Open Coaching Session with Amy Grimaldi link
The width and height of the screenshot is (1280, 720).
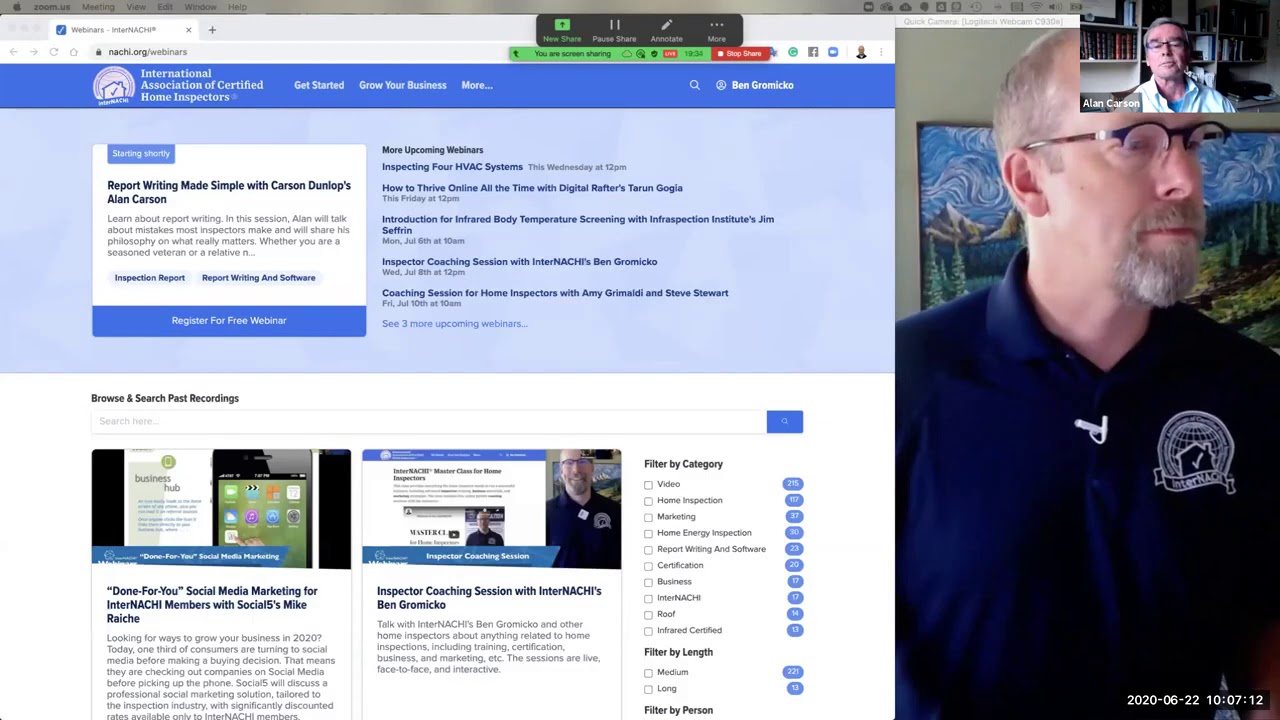point(555,293)
